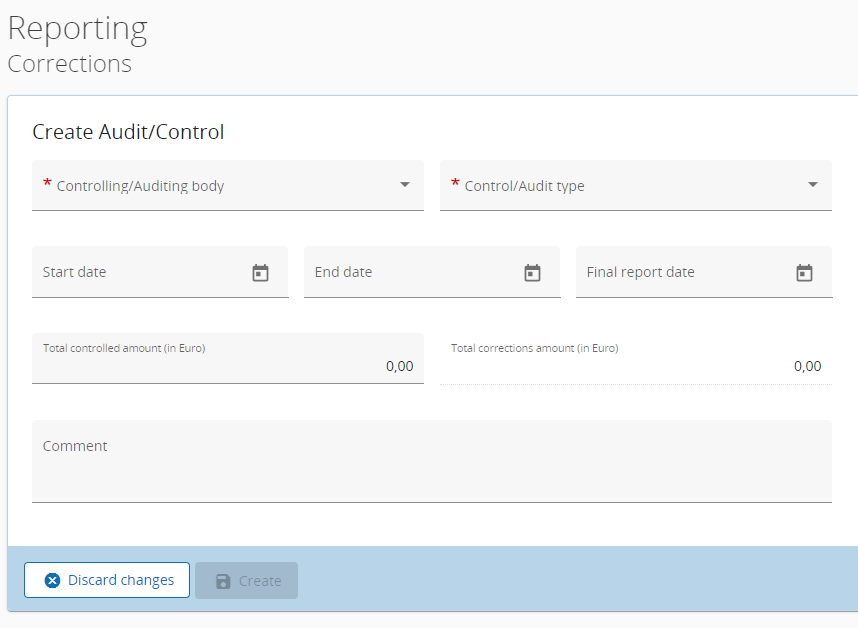Open the End date calendar picker
The width and height of the screenshot is (858, 628).
tap(532, 273)
